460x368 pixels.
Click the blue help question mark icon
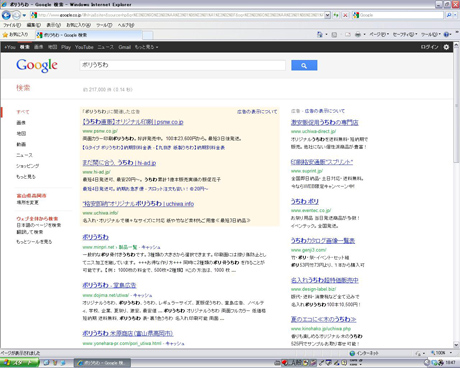click(x=447, y=35)
